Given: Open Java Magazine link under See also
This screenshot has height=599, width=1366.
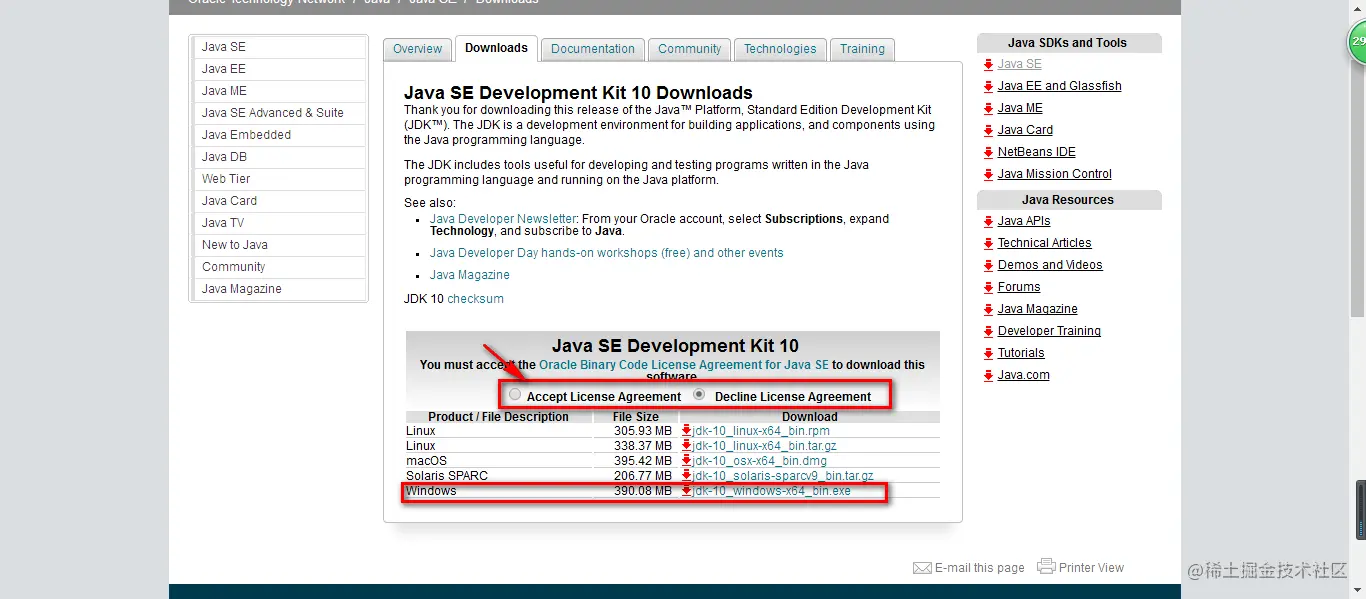Looking at the screenshot, I should click(x=469, y=275).
